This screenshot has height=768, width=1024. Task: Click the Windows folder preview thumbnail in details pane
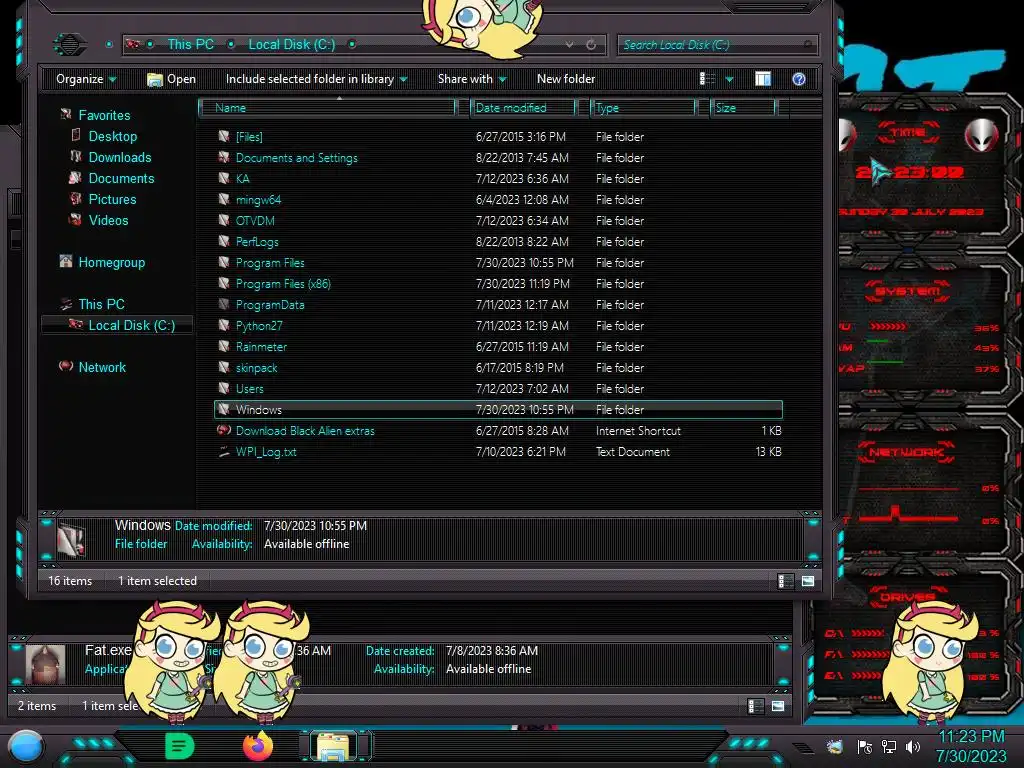[x=71, y=539]
